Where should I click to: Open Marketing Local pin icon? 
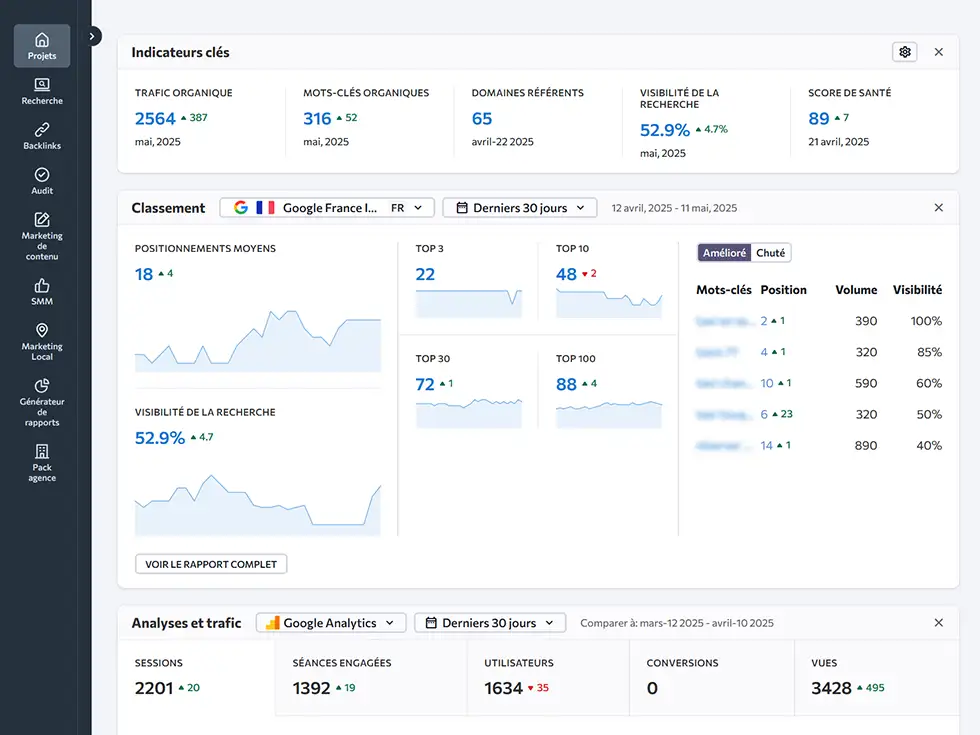pyautogui.click(x=42, y=341)
